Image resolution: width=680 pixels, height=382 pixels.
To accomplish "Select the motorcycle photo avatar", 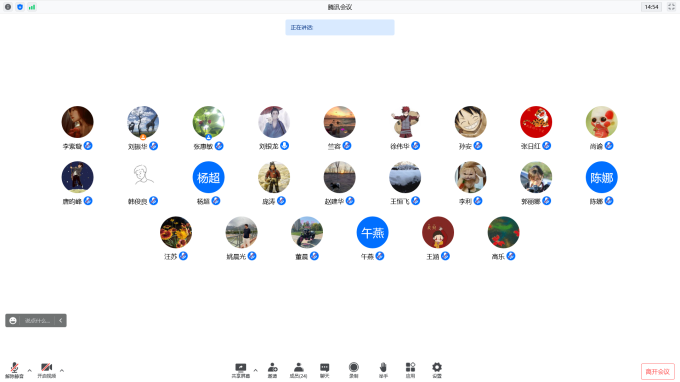I will pyautogui.click(x=307, y=232).
